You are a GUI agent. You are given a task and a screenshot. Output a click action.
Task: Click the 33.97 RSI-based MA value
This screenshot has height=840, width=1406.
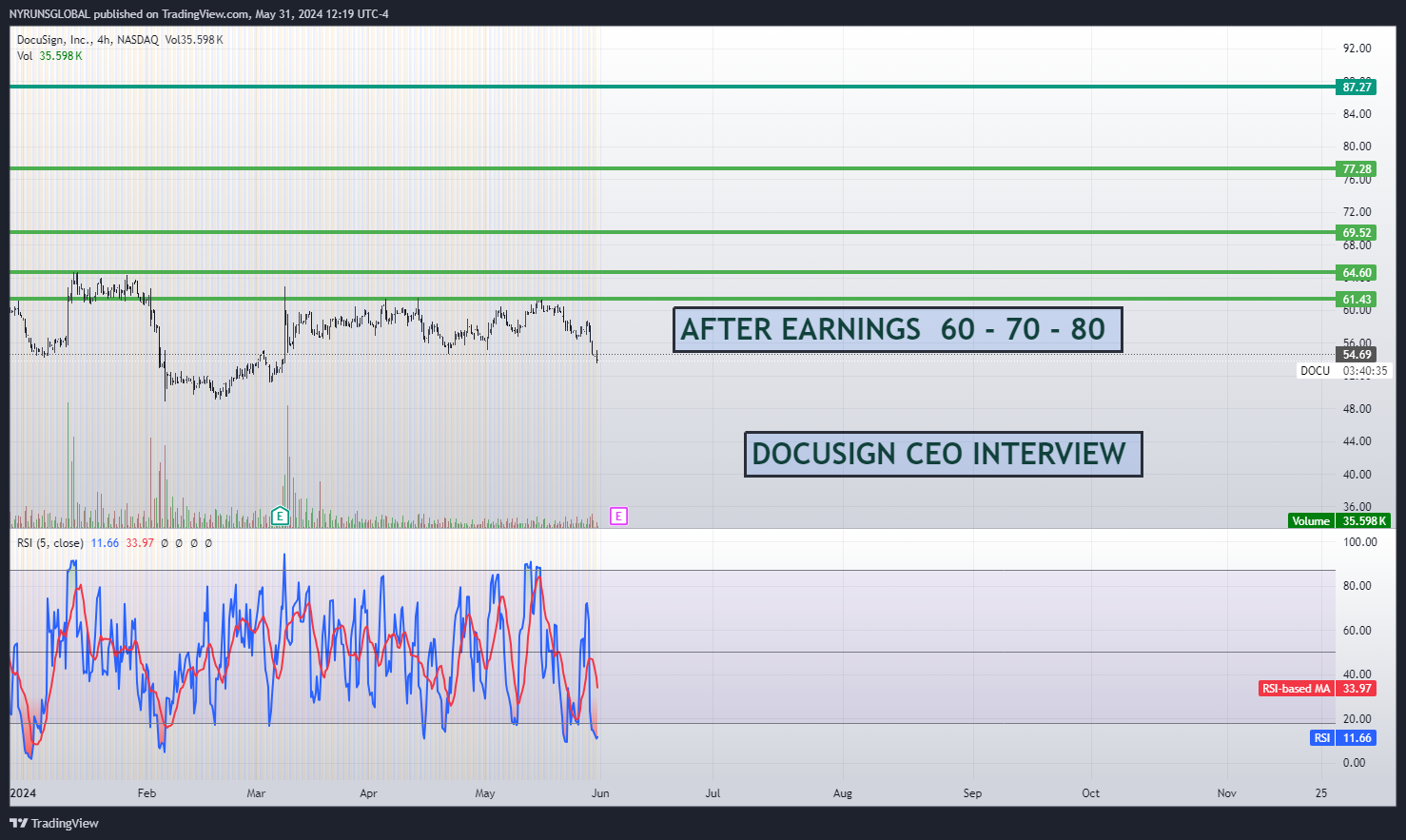coord(1357,689)
